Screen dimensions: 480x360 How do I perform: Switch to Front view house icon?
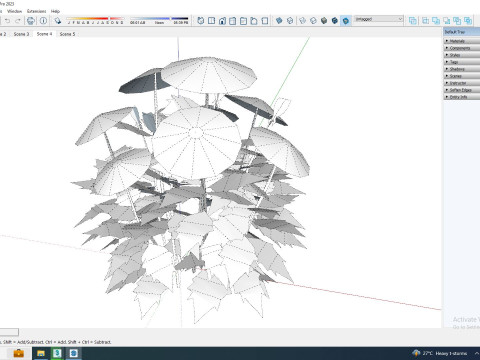pos(222,21)
